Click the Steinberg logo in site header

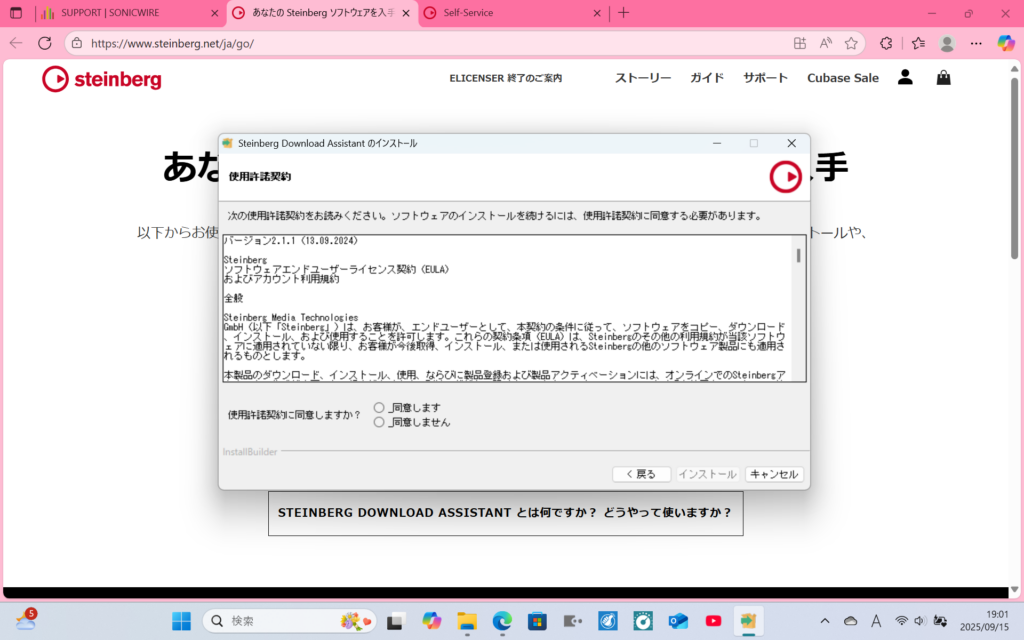pos(101,79)
